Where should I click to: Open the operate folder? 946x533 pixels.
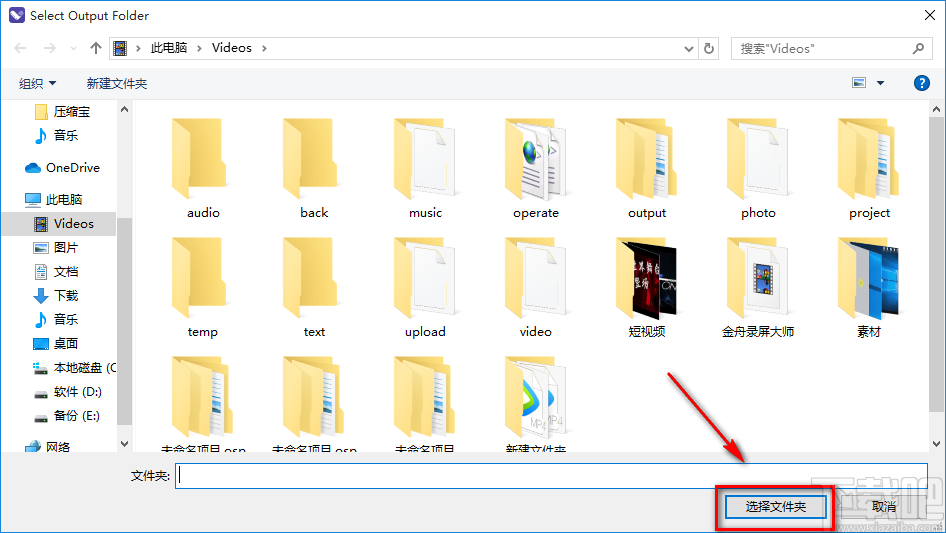pos(536,169)
